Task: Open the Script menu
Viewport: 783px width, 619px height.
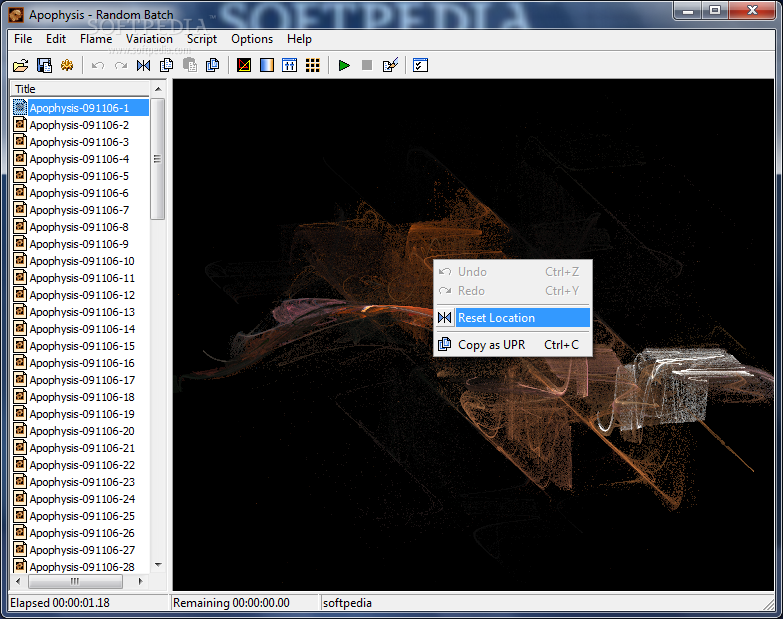Action: point(202,39)
